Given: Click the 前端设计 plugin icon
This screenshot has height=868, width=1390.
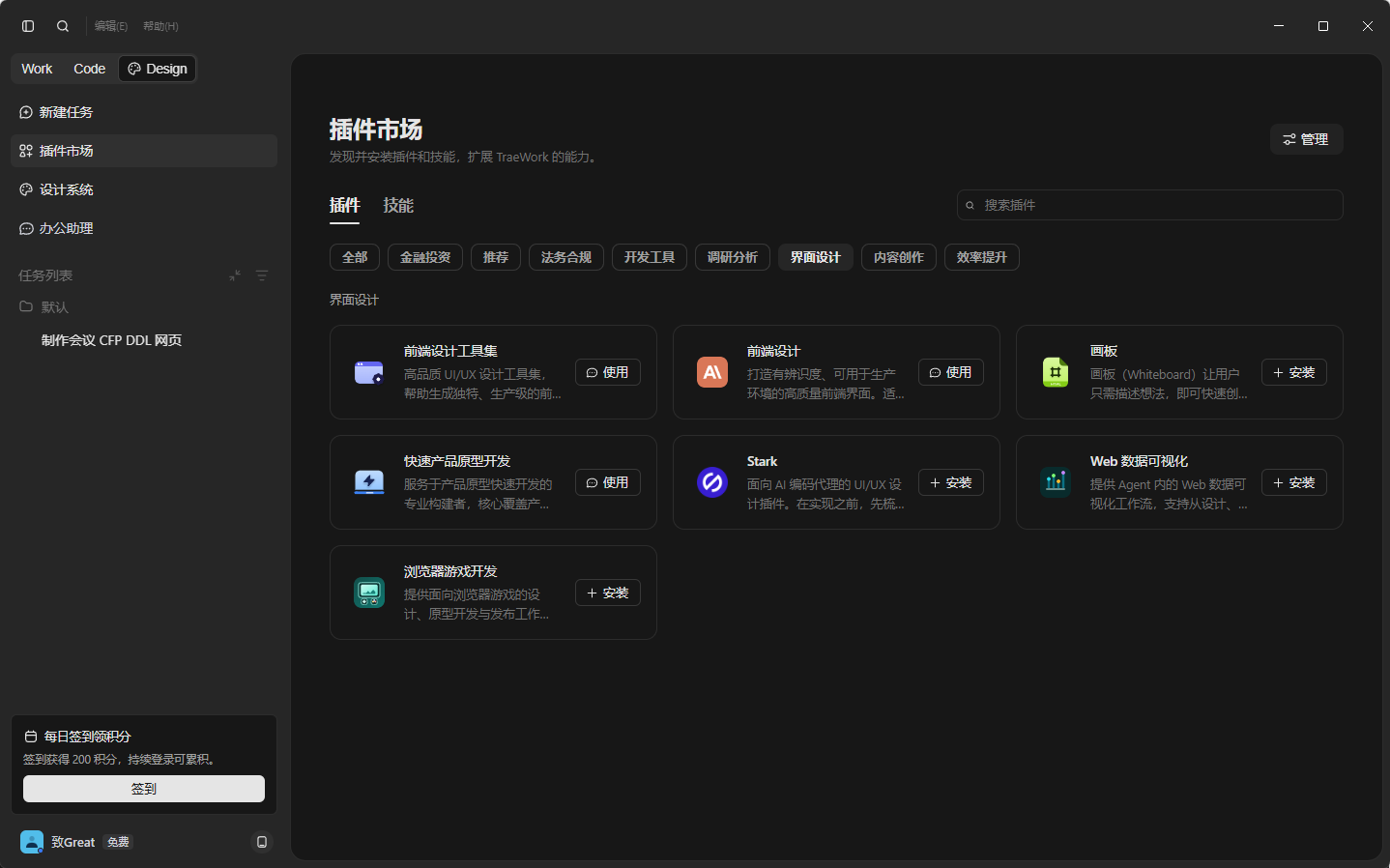Looking at the screenshot, I should coord(712,372).
